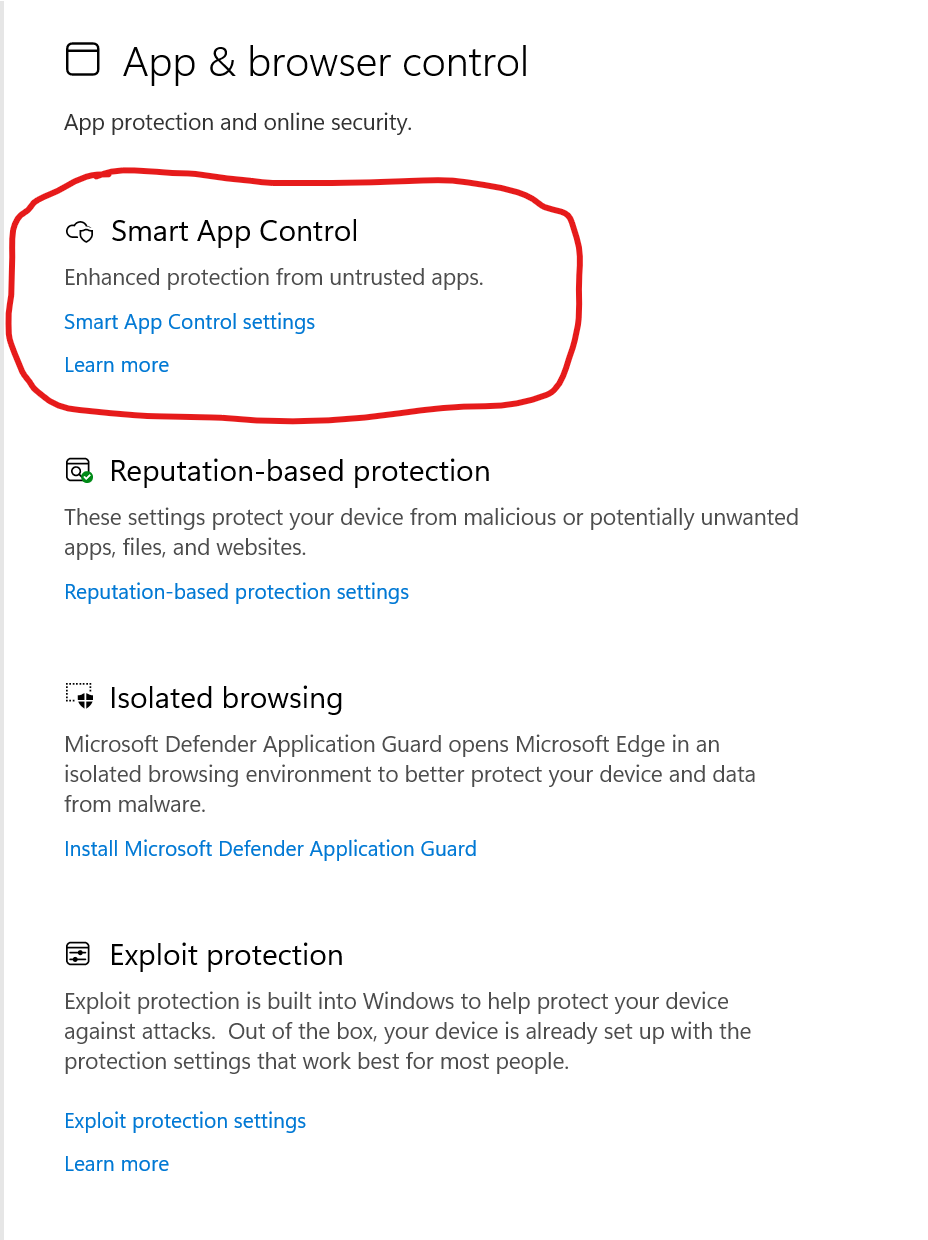Open Learn more under Smart App Control
The image size is (928, 1240).
[x=116, y=365]
